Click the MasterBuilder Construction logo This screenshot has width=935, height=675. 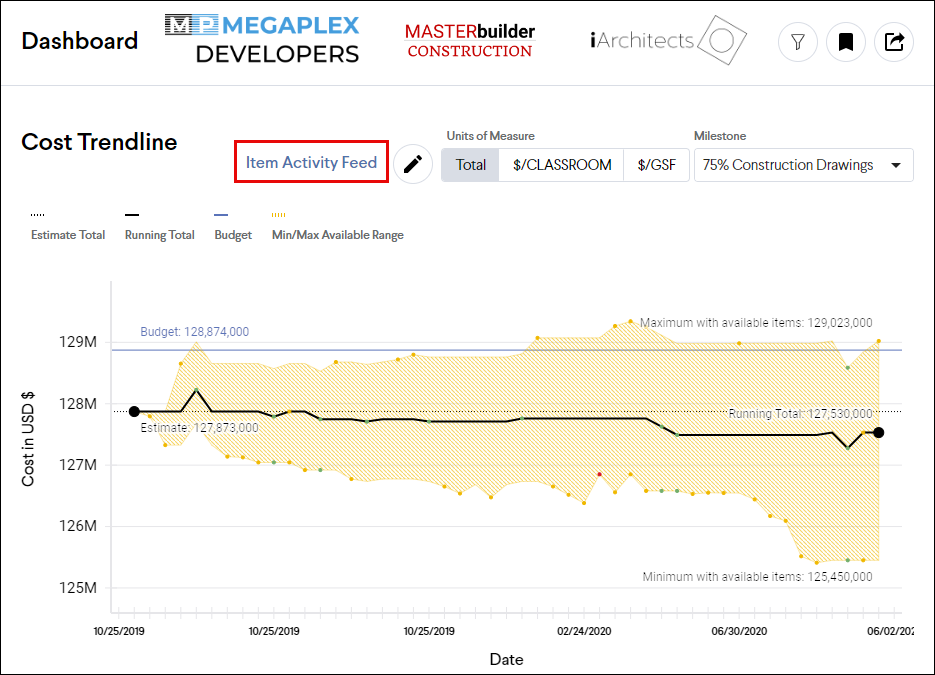point(470,41)
